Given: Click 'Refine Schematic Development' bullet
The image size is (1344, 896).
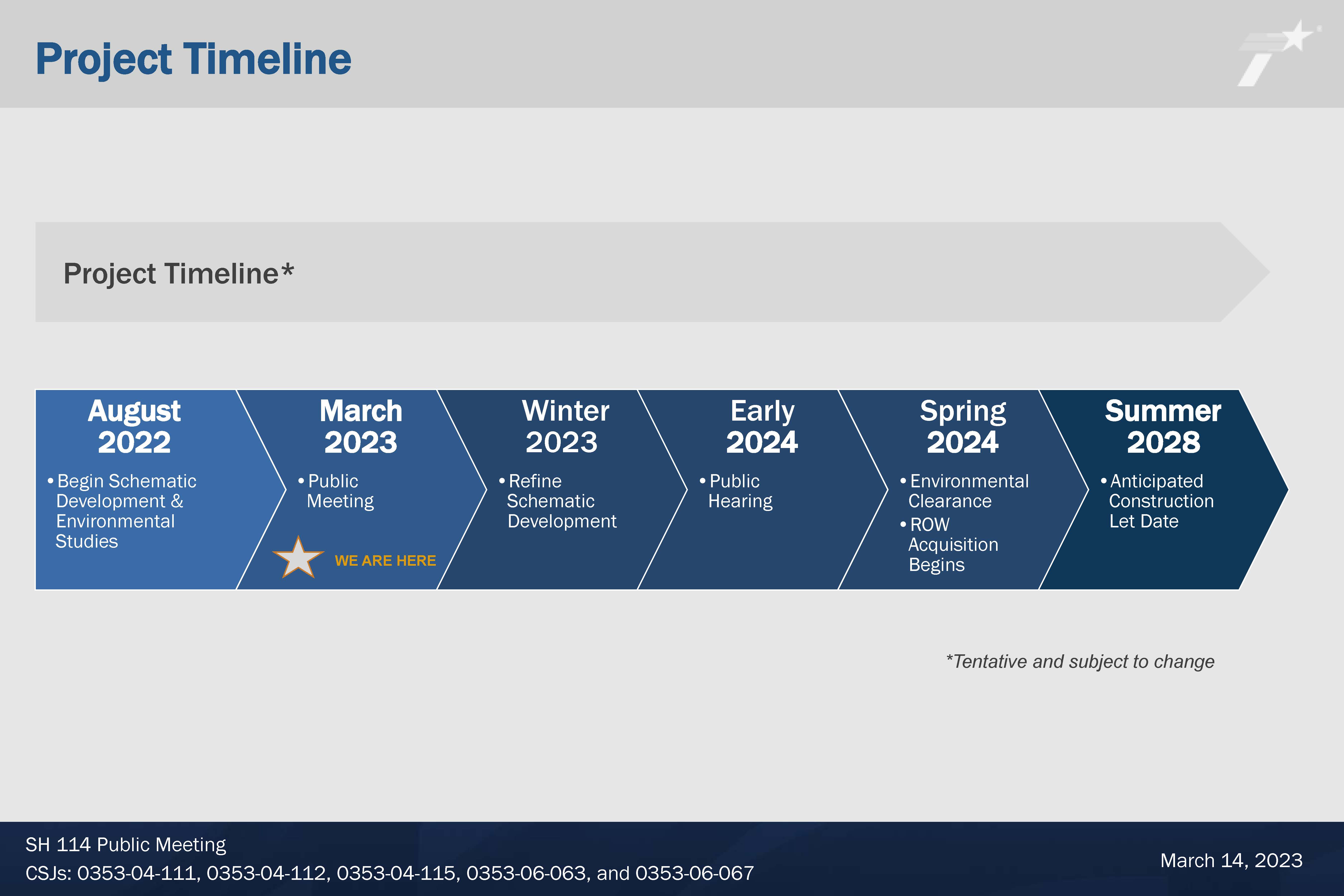Looking at the screenshot, I should [558, 501].
